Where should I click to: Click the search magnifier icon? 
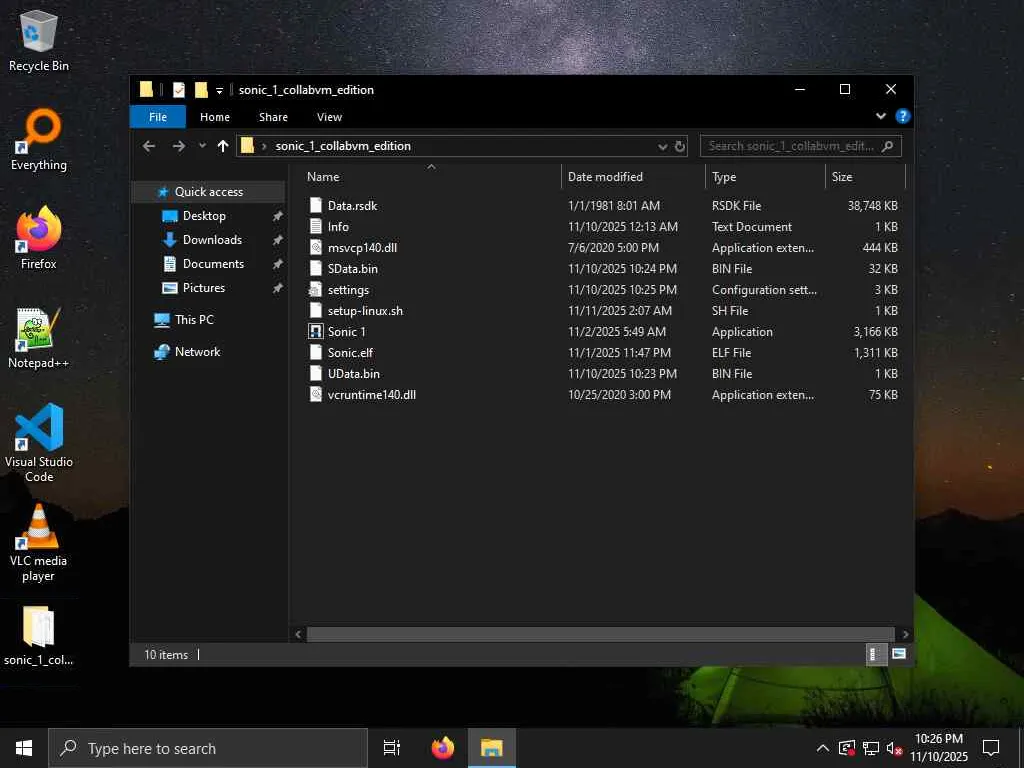(x=888, y=146)
